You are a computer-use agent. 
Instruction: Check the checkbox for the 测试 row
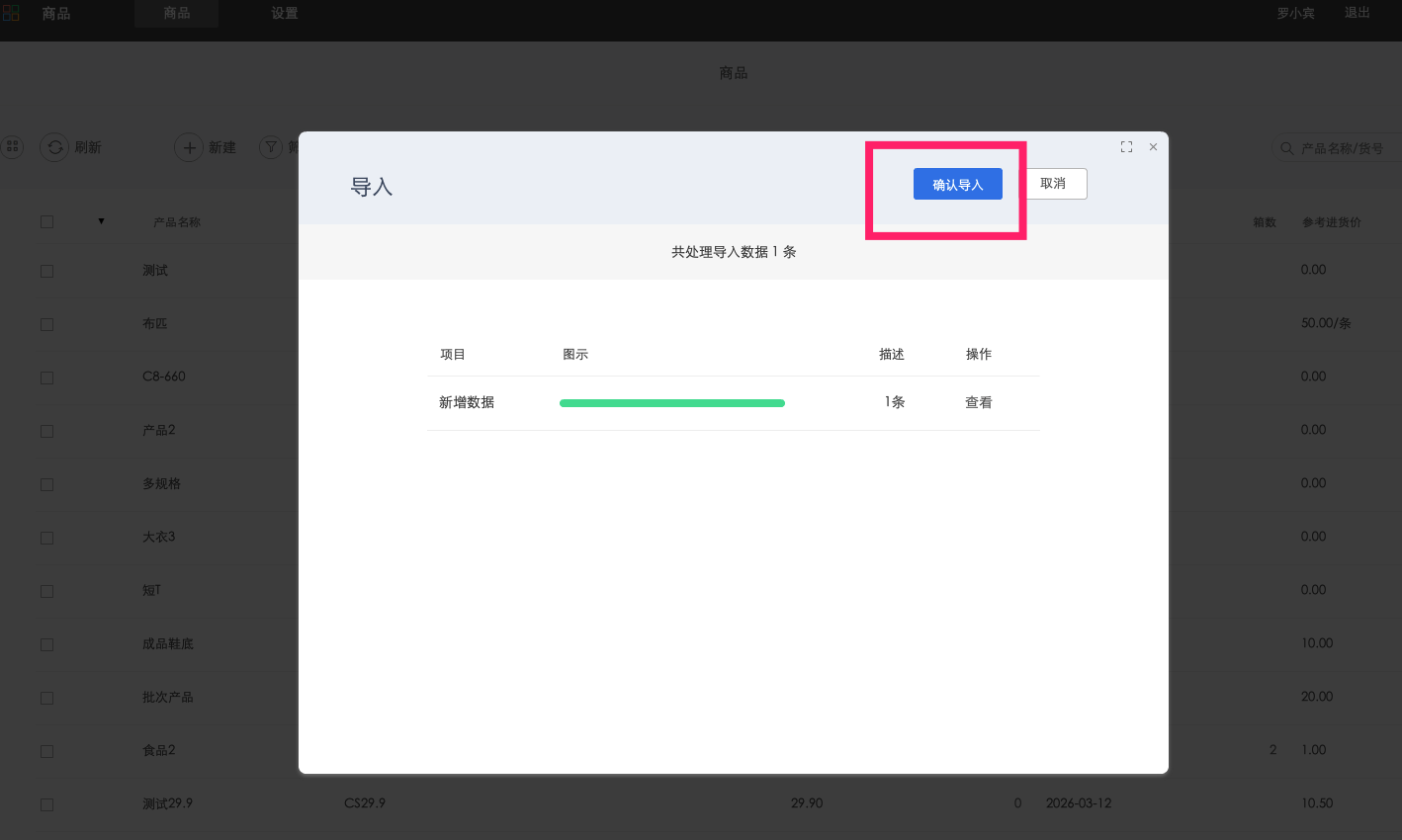tap(46, 270)
